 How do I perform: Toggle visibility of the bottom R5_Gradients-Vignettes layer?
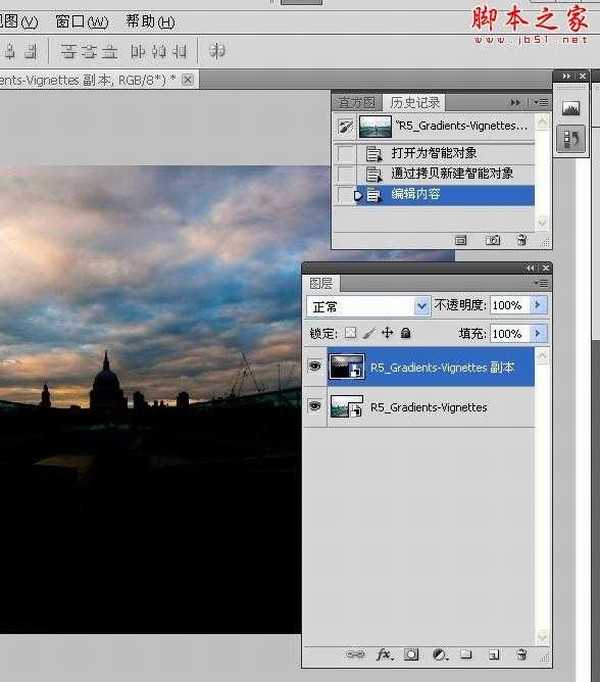click(314, 407)
